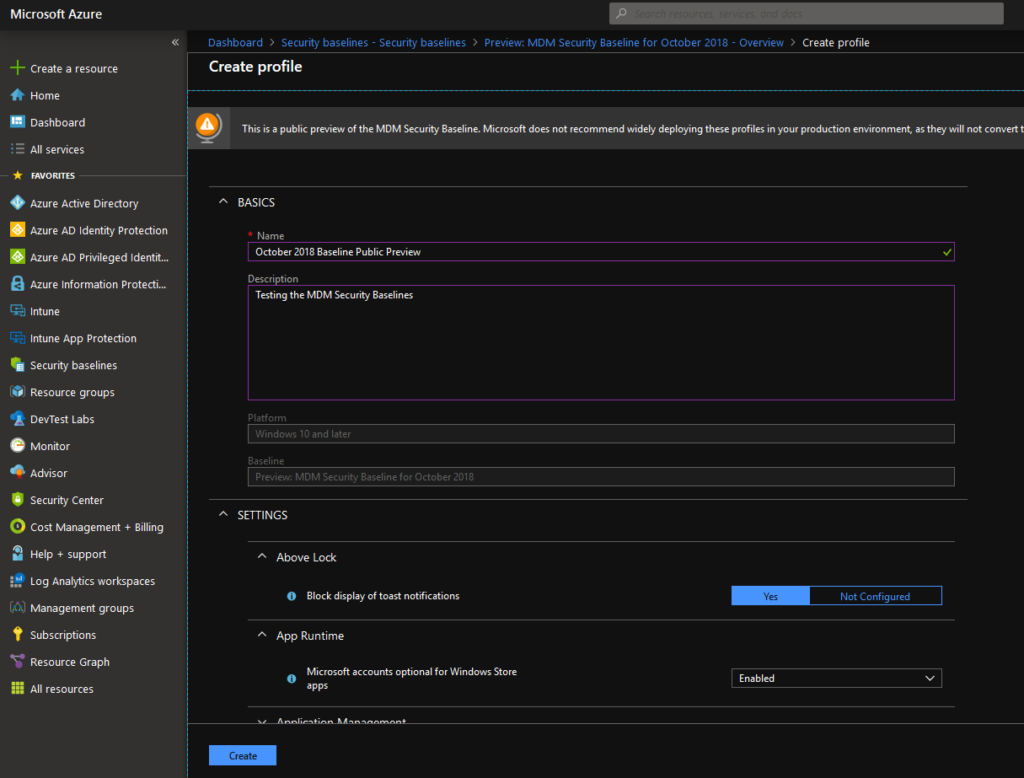Collapse the left navigation sidebar

point(175,42)
